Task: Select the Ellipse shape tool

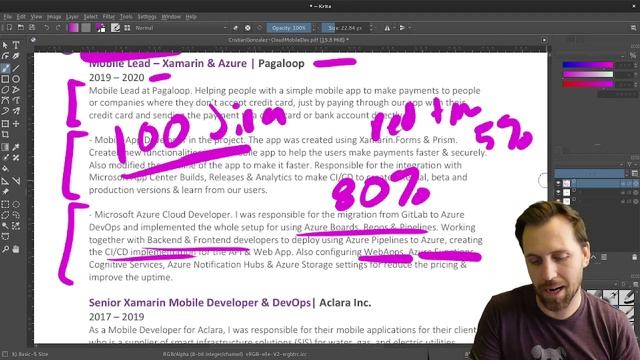Action: tap(16, 79)
